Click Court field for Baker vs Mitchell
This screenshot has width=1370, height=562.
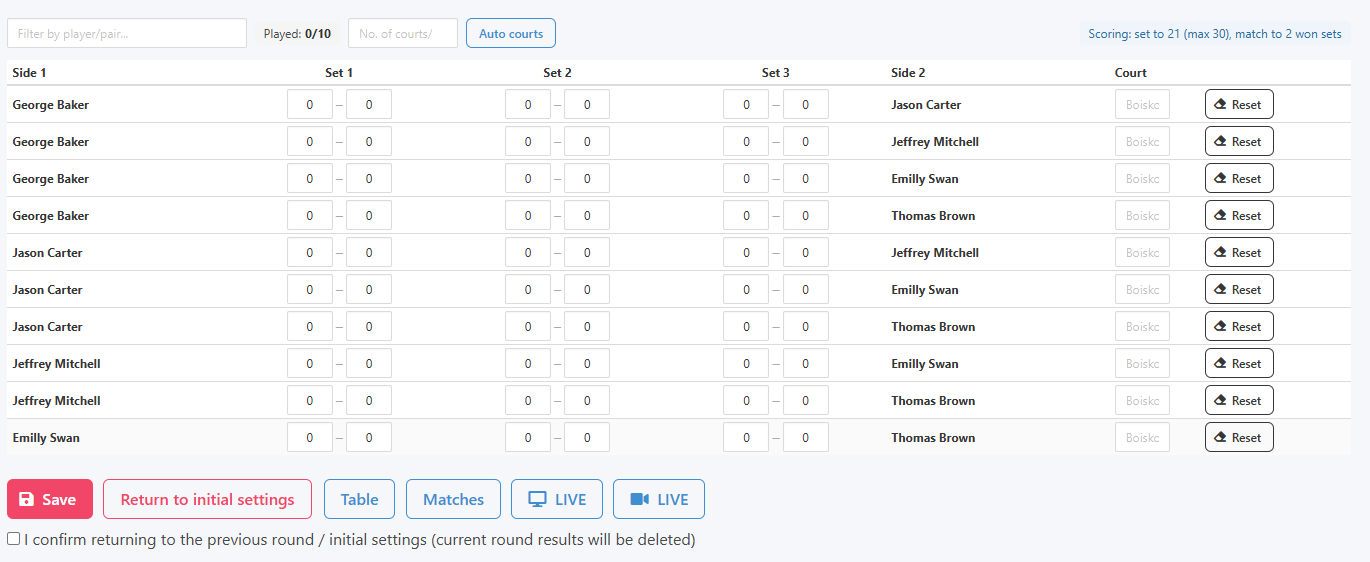pos(1142,141)
